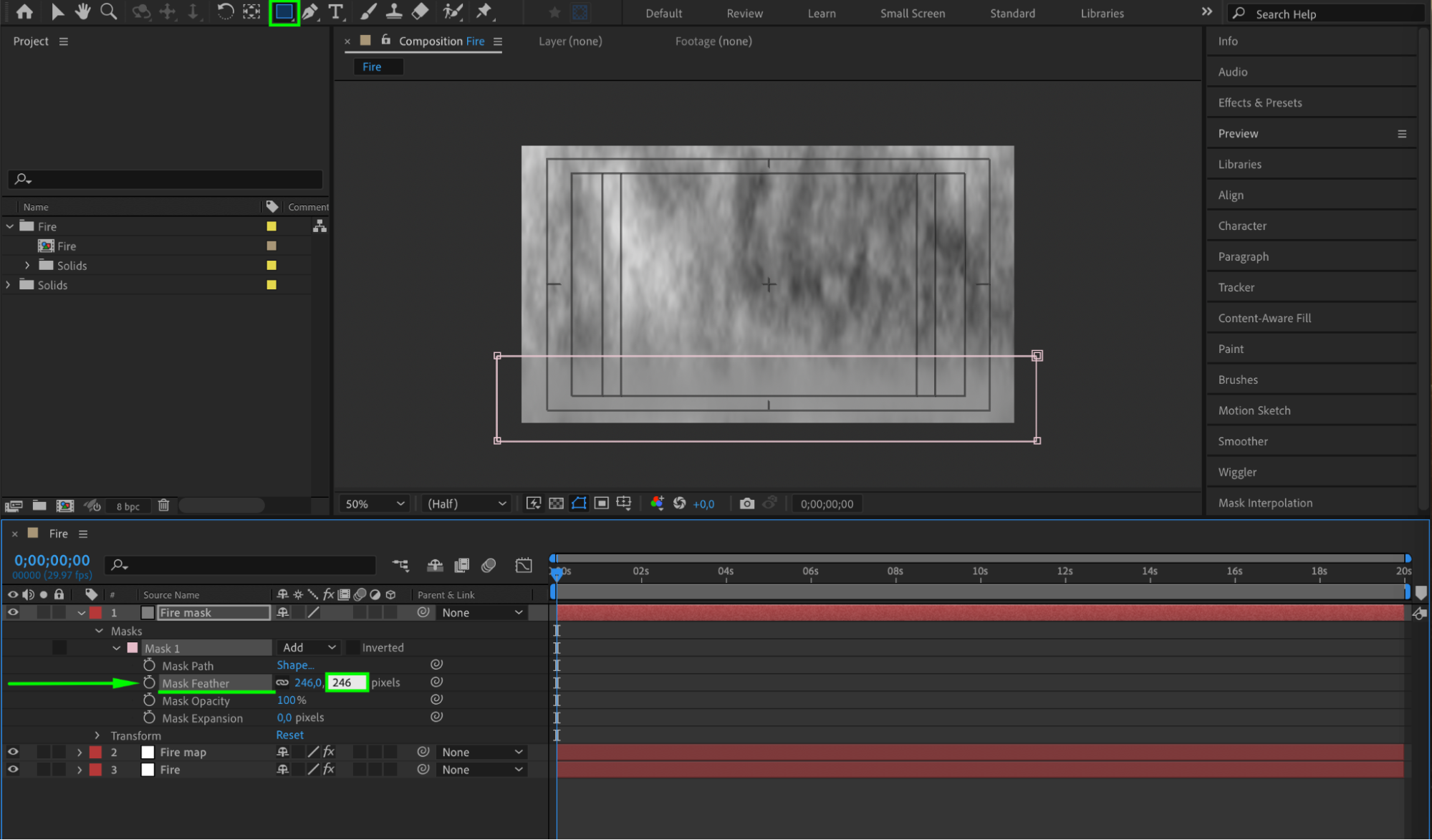Select the Pen tool in toolbar
This screenshot has height=840, width=1432.
point(309,11)
